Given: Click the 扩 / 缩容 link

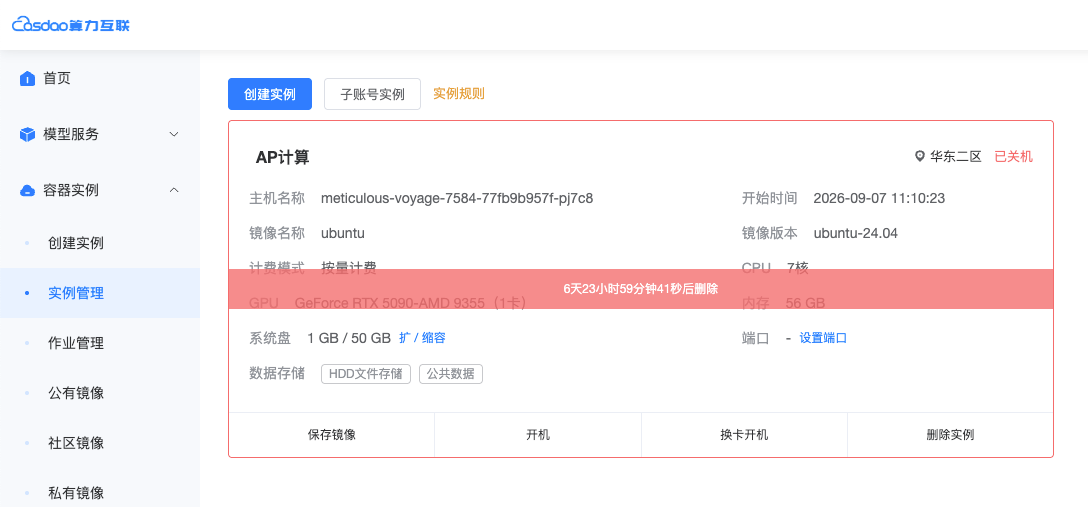Looking at the screenshot, I should (x=422, y=338).
